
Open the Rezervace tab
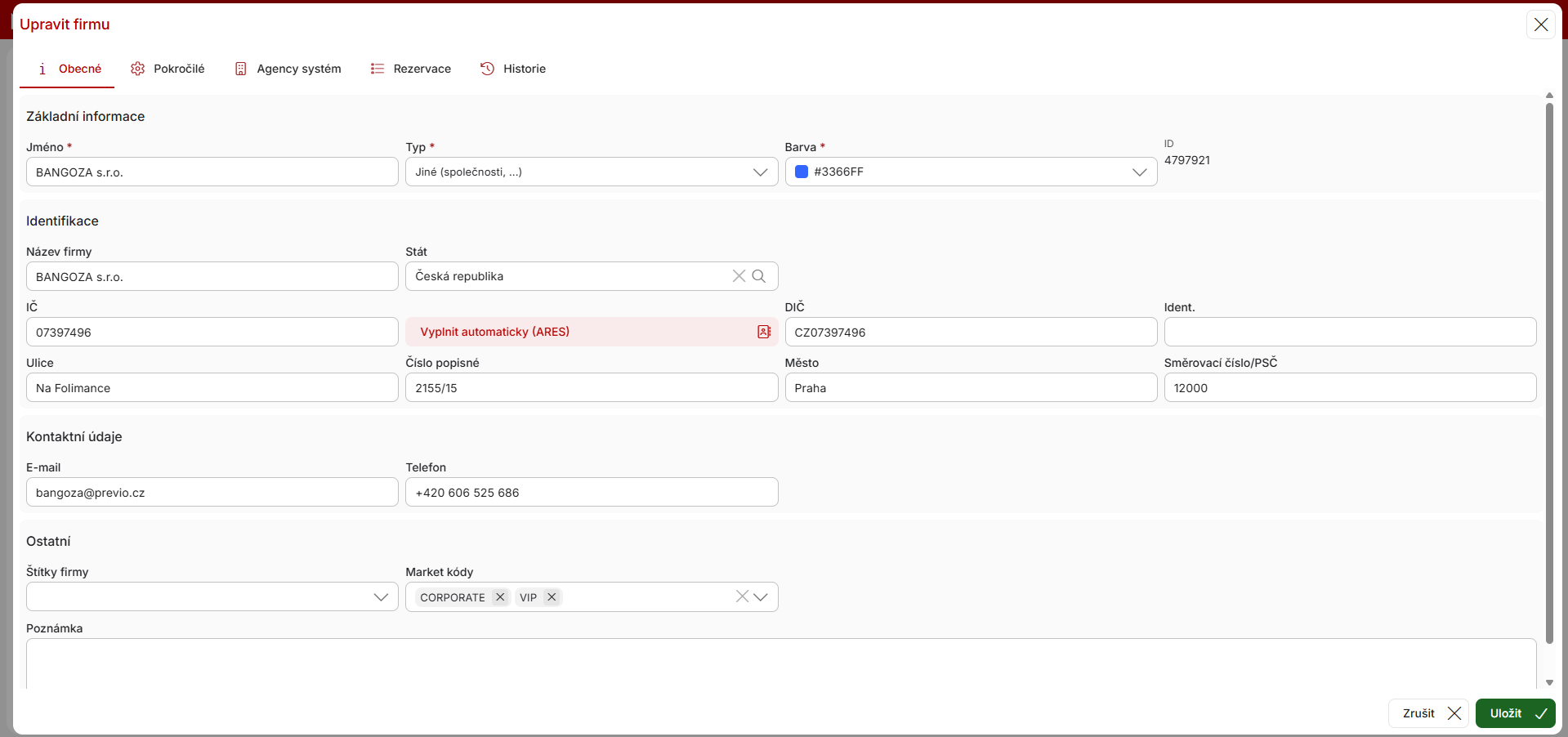coord(422,69)
